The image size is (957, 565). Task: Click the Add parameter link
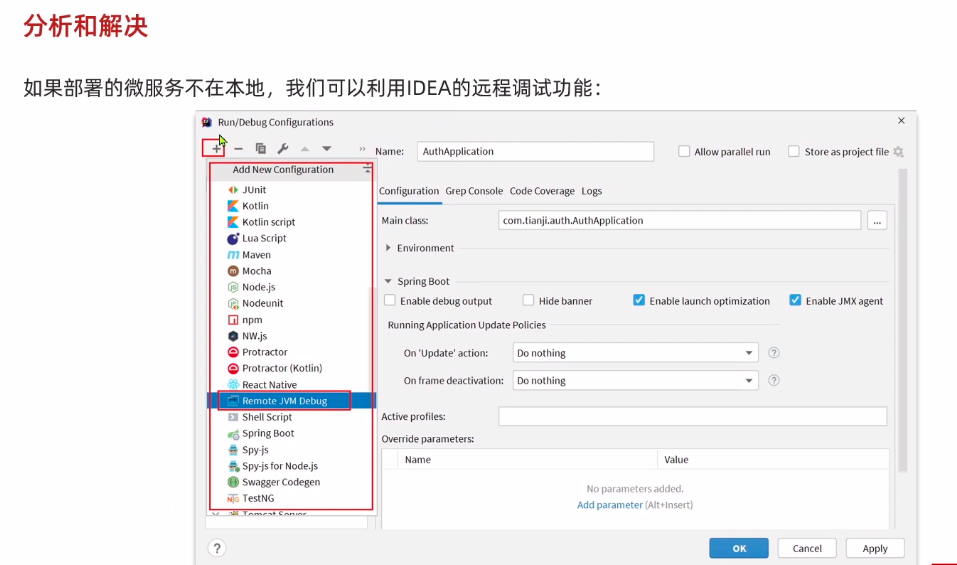tap(610, 505)
